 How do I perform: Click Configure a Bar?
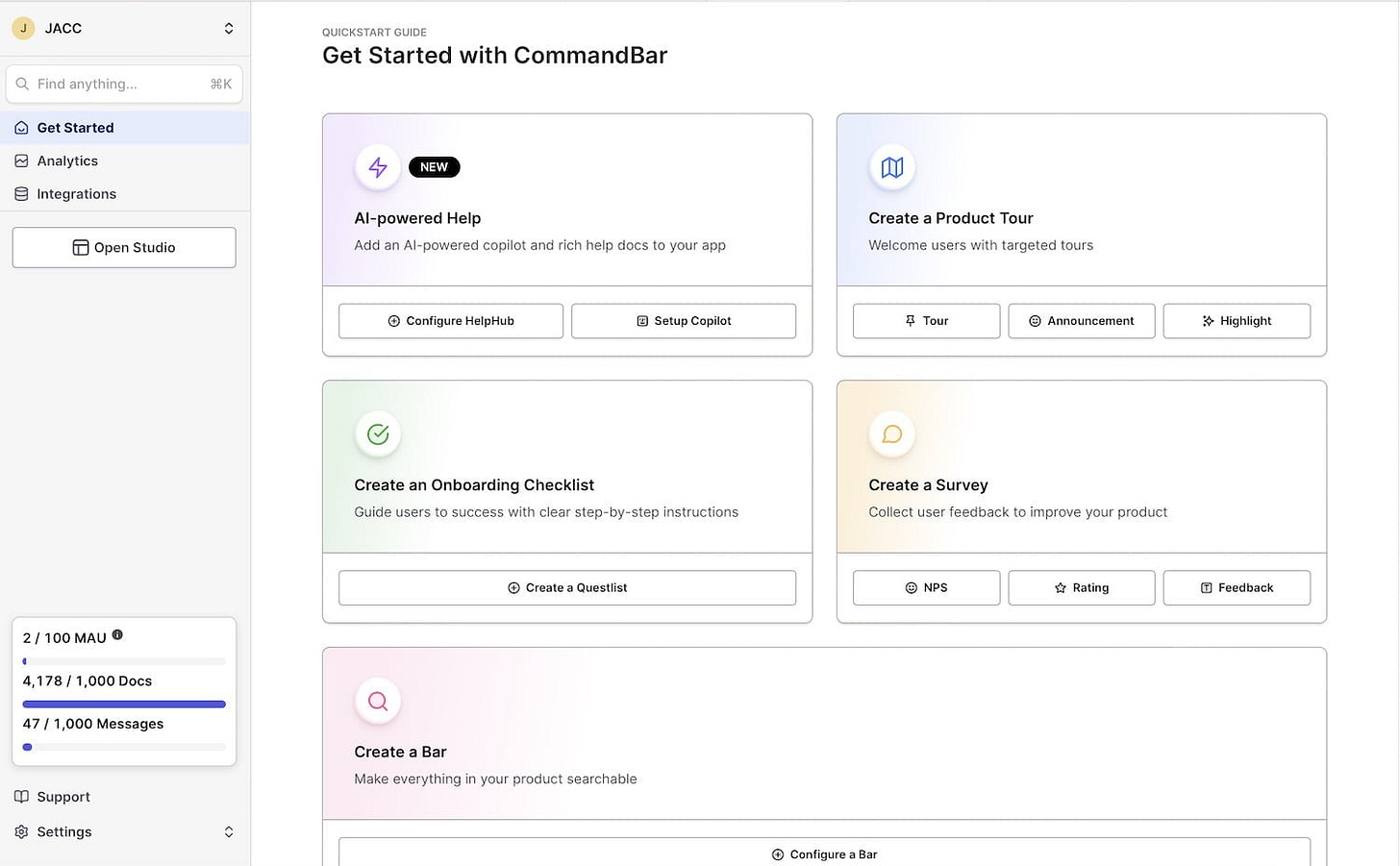pyautogui.click(x=824, y=853)
